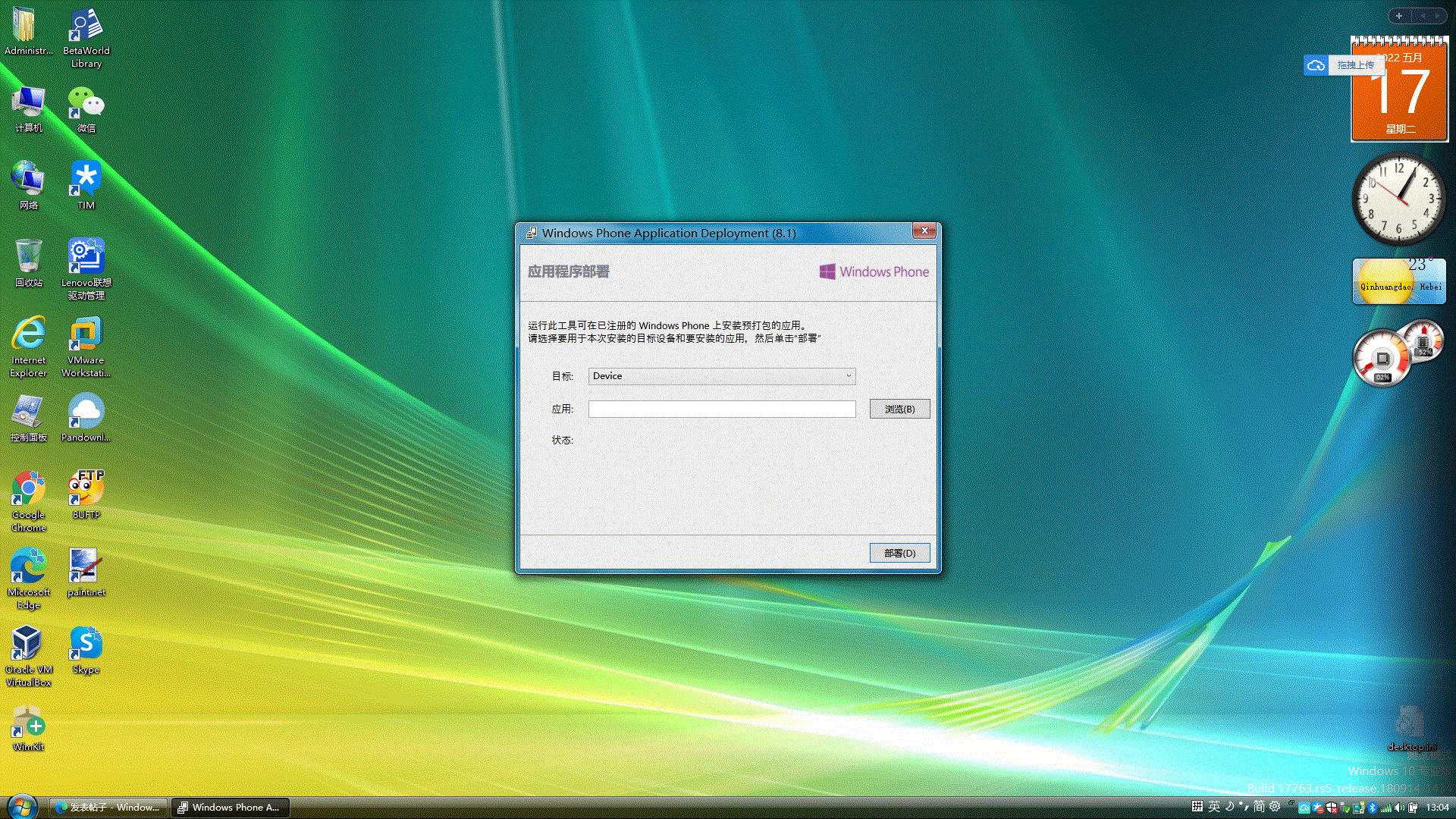Click Windows Phone Application taskbar item
1456x819 pixels.
[x=228, y=807]
